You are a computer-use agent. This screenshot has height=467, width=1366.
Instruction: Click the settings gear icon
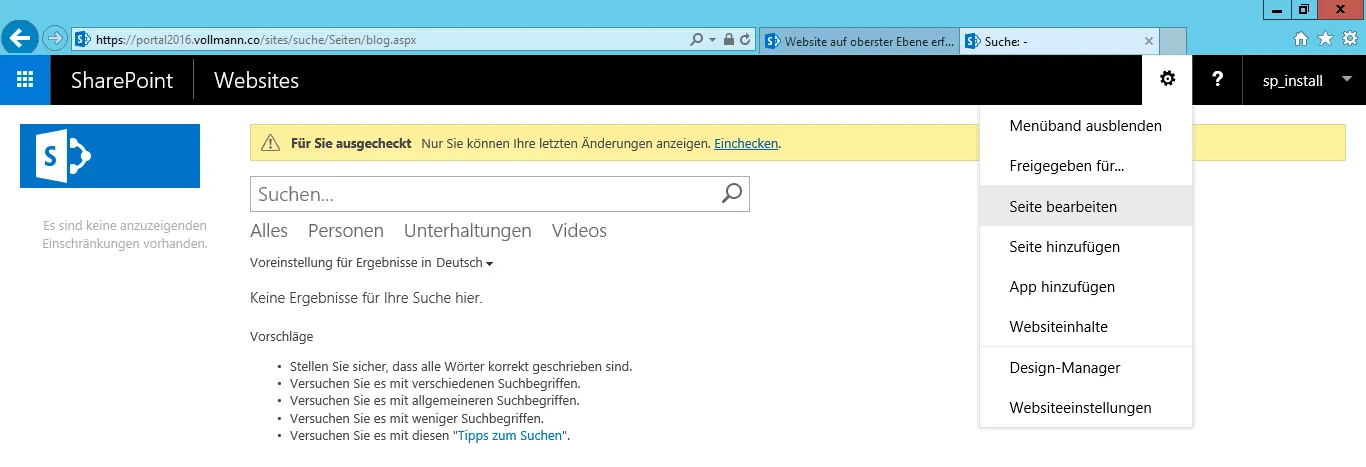pyautogui.click(x=1167, y=80)
